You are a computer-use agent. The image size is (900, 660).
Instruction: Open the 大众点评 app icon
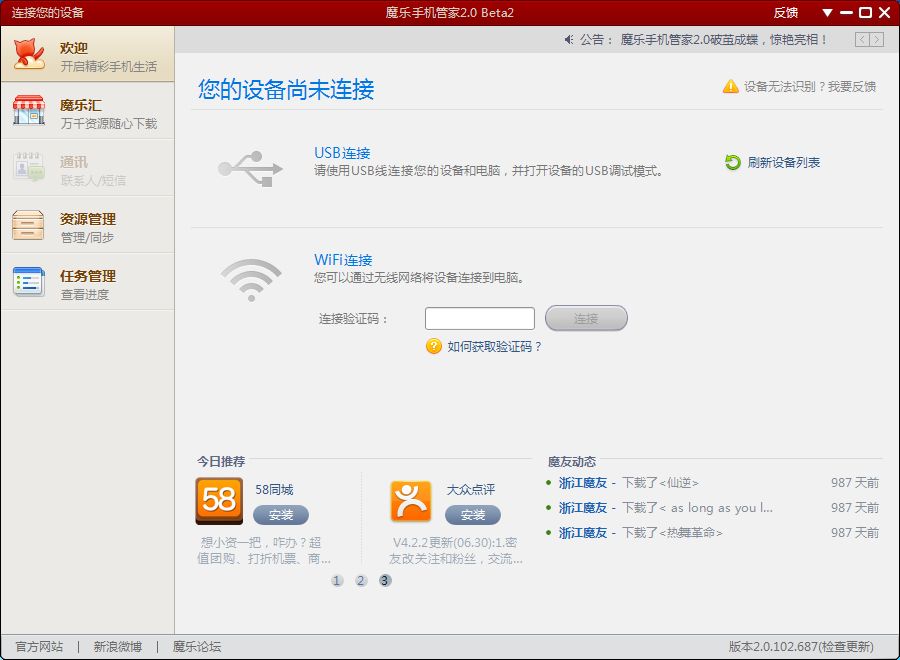(413, 500)
